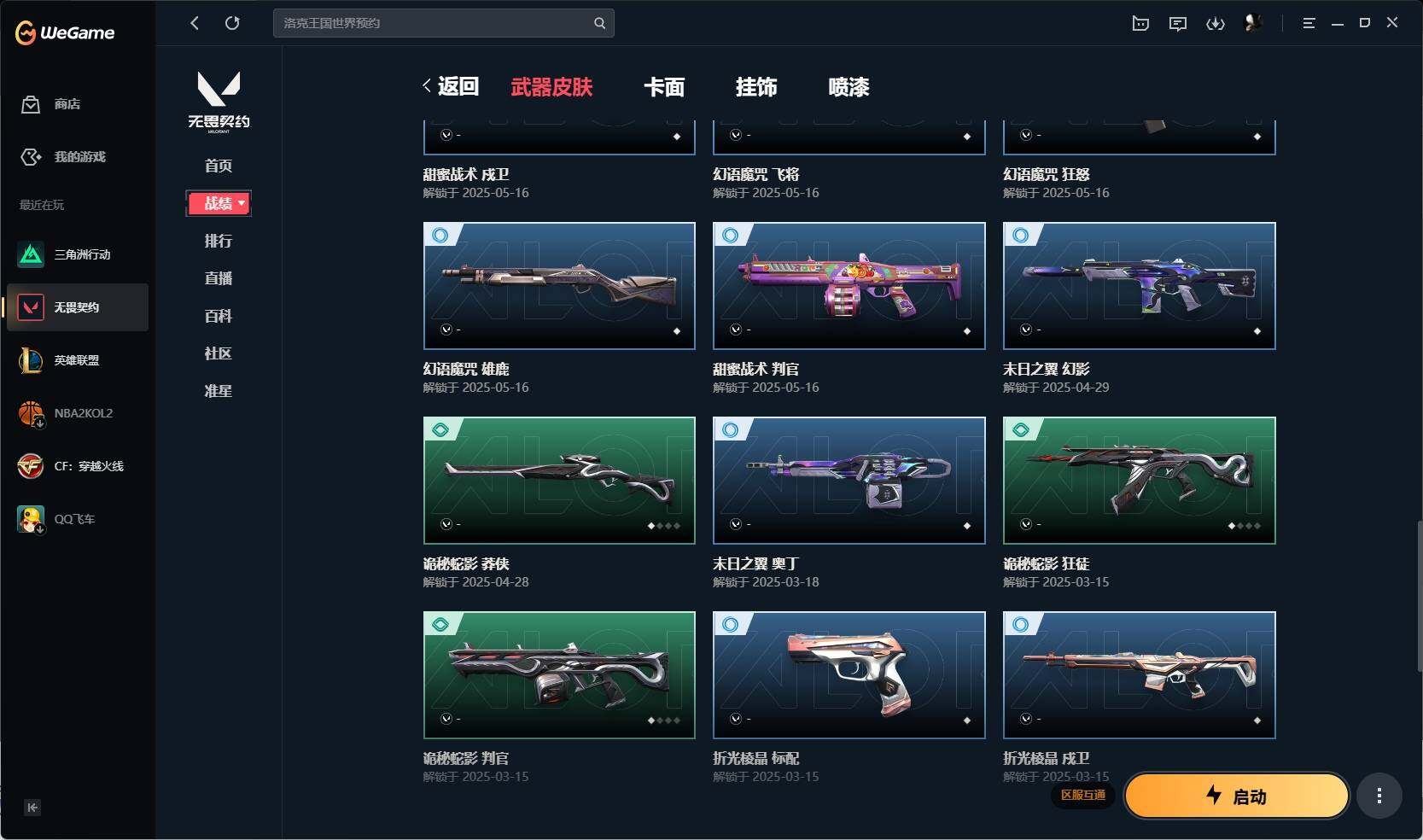Screen dimensions: 1423x840
Task: Switch to the 卡面 tab
Action: pos(664,87)
